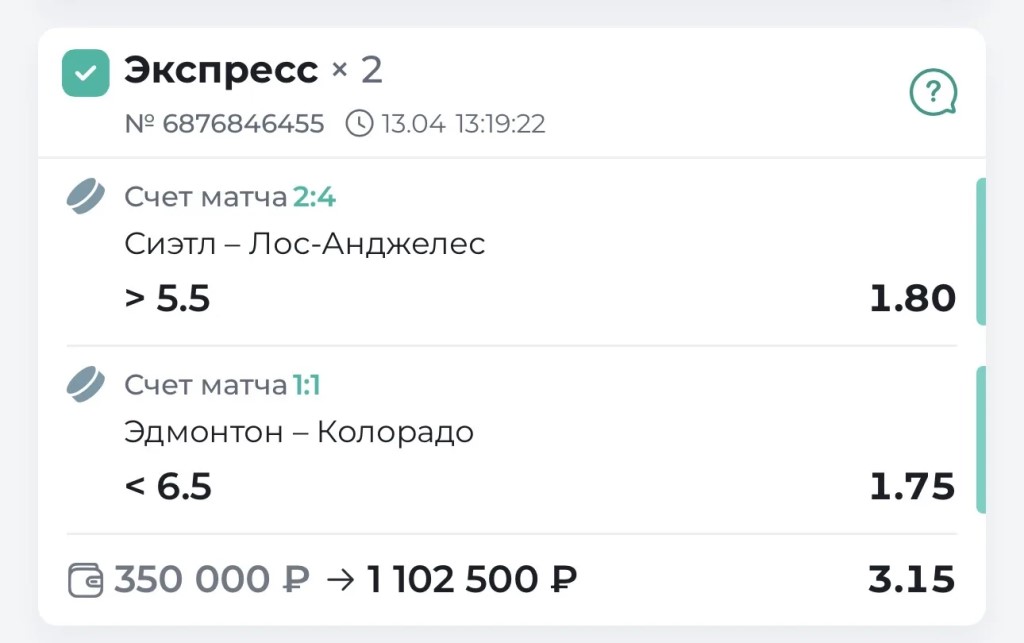Screen dimensions: 1024x643
Task: Click the arrow between stake and payout
Action: (341, 580)
